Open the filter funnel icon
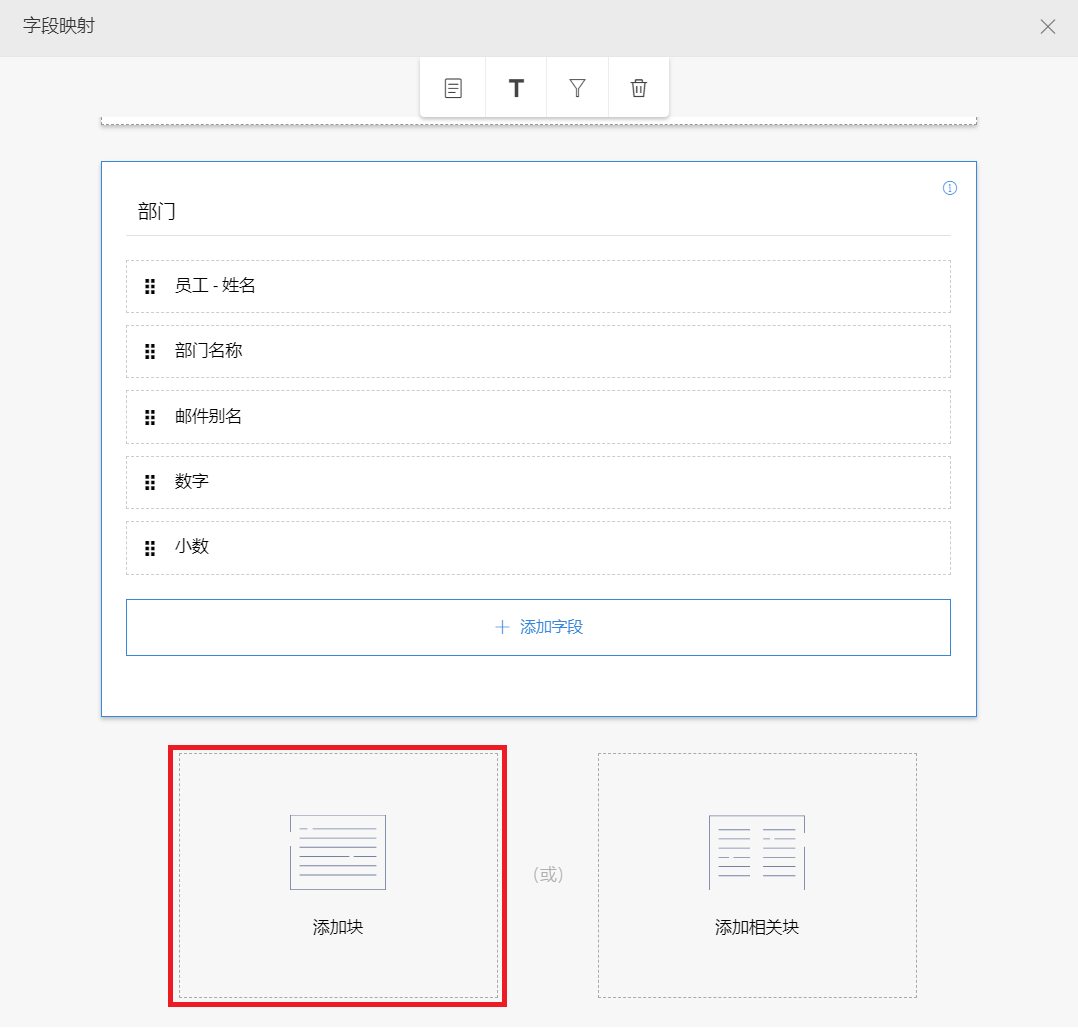1078x1028 pixels. point(577,88)
